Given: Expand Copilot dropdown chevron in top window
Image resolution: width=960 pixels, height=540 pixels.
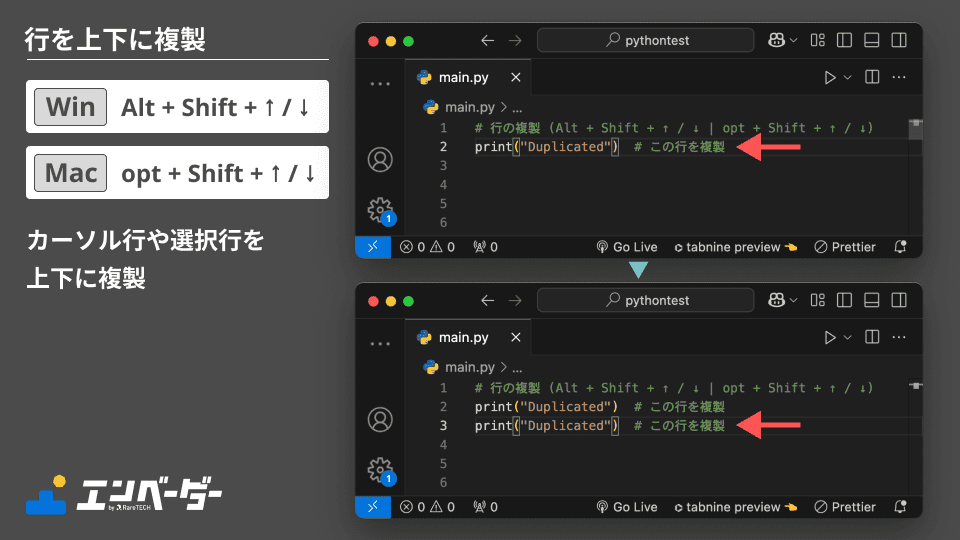Looking at the screenshot, I should (793, 40).
